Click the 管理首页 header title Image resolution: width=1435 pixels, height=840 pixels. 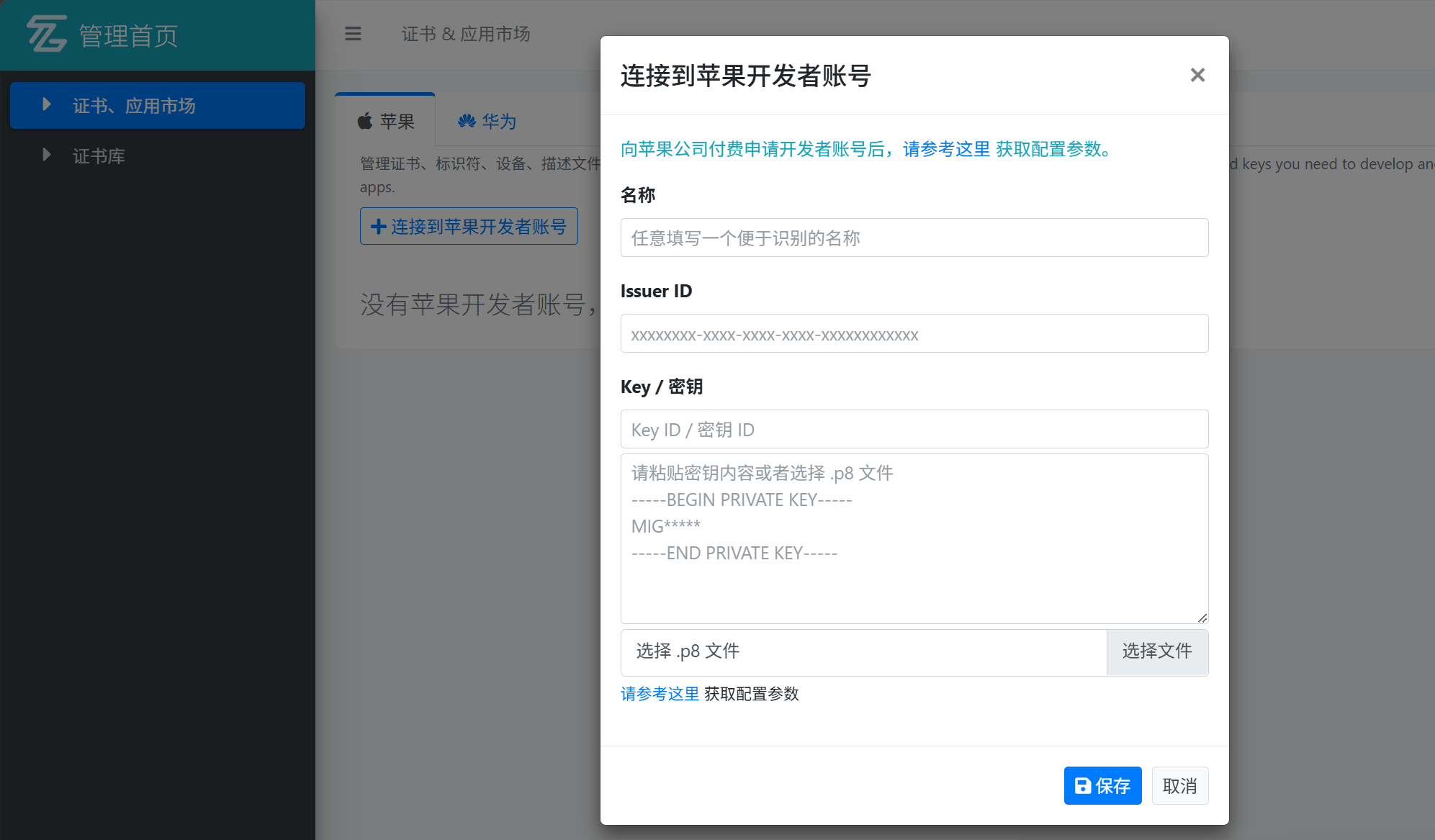point(128,35)
